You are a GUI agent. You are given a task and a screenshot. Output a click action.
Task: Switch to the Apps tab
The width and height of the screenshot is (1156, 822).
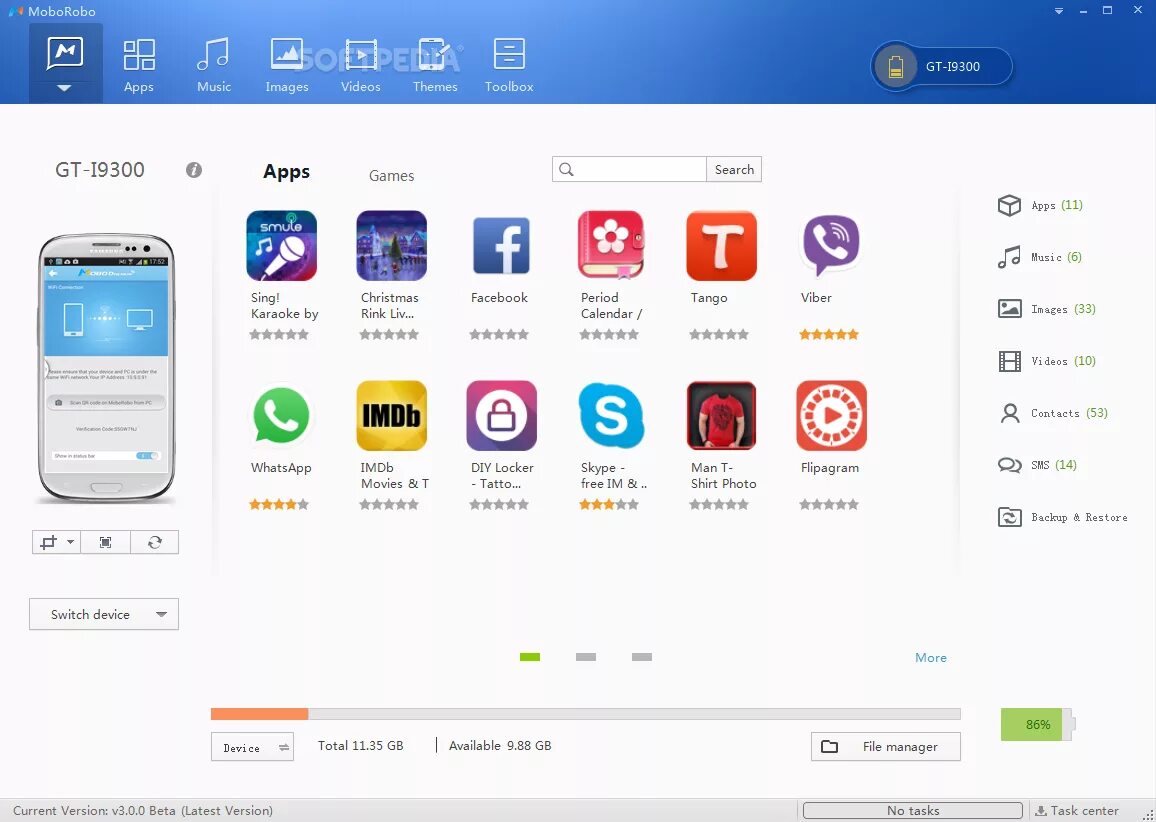(287, 172)
